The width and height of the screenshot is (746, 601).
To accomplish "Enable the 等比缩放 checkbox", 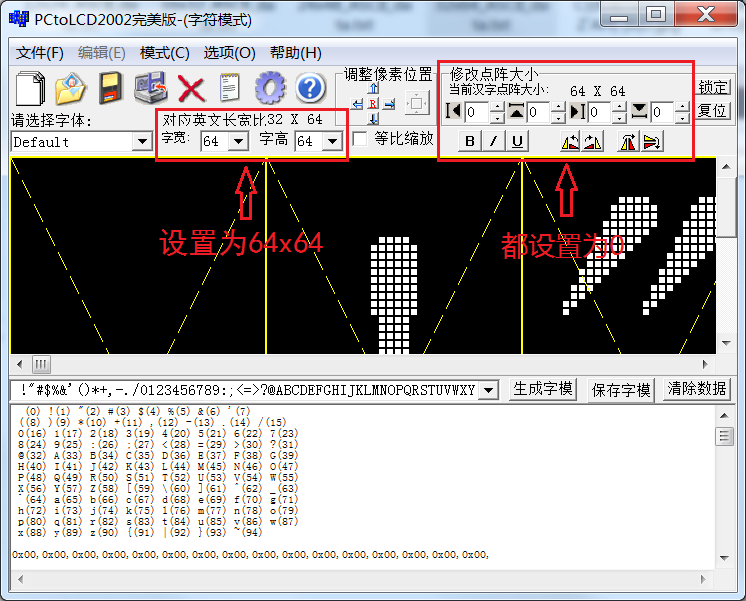I will pos(360,139).
